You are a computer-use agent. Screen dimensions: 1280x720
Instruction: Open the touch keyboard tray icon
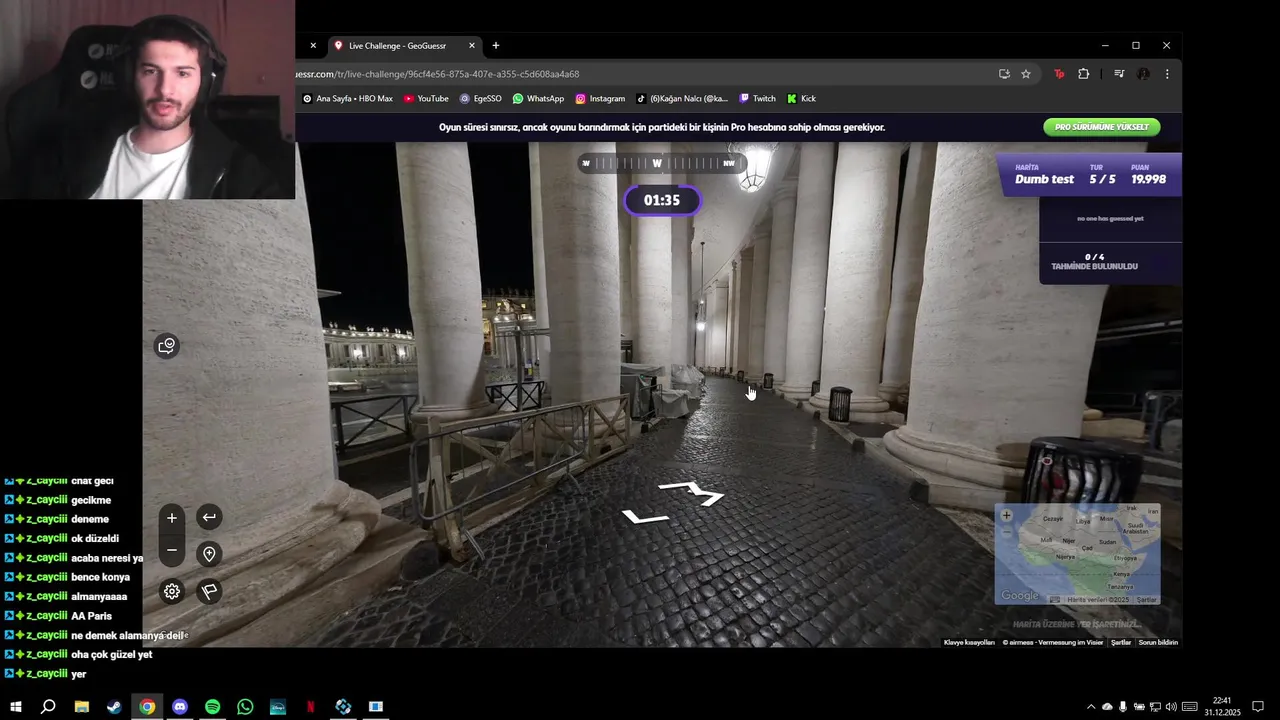[x=1190, y=707]
